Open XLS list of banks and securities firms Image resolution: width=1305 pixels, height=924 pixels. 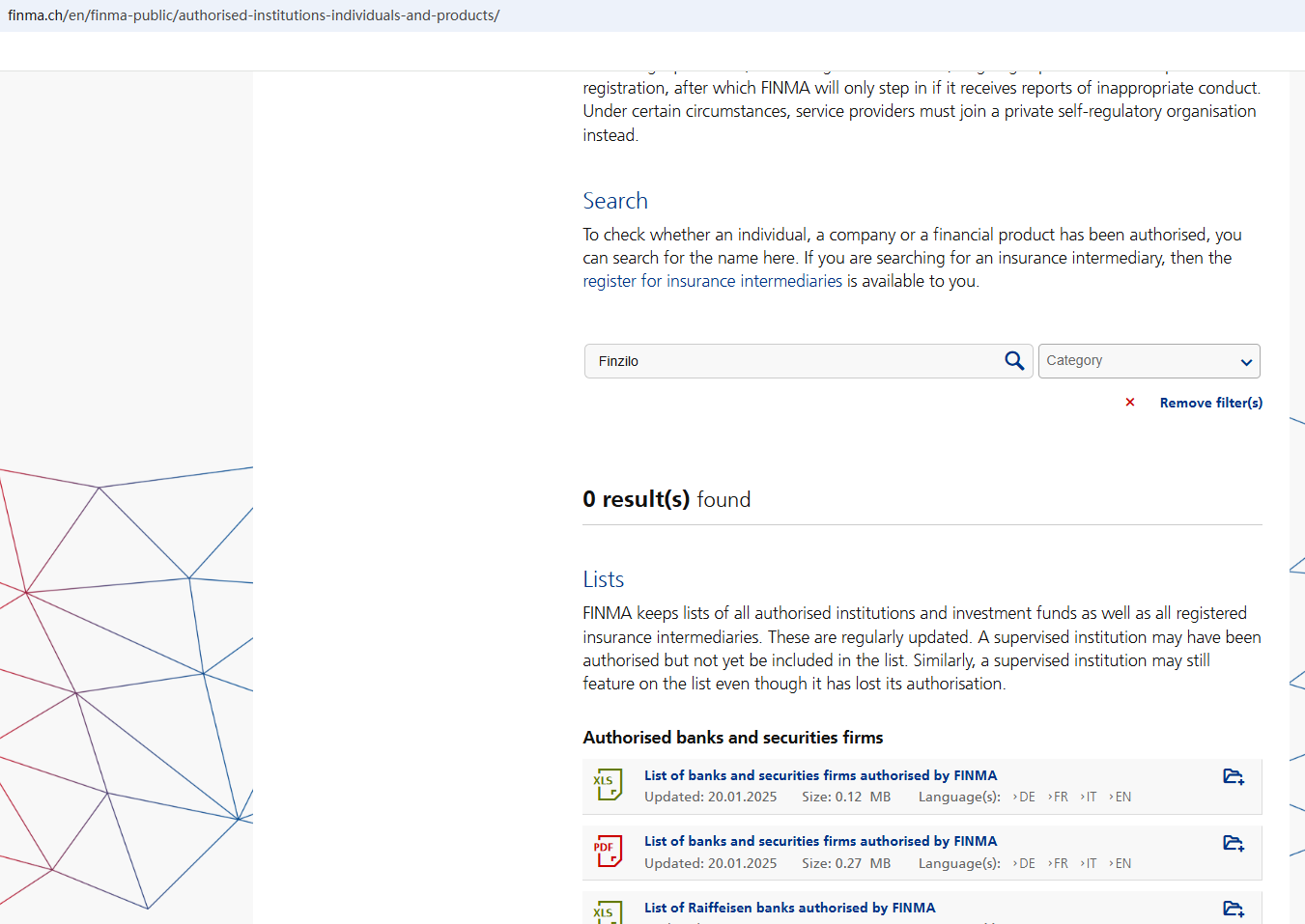click(x=820, y=775)
